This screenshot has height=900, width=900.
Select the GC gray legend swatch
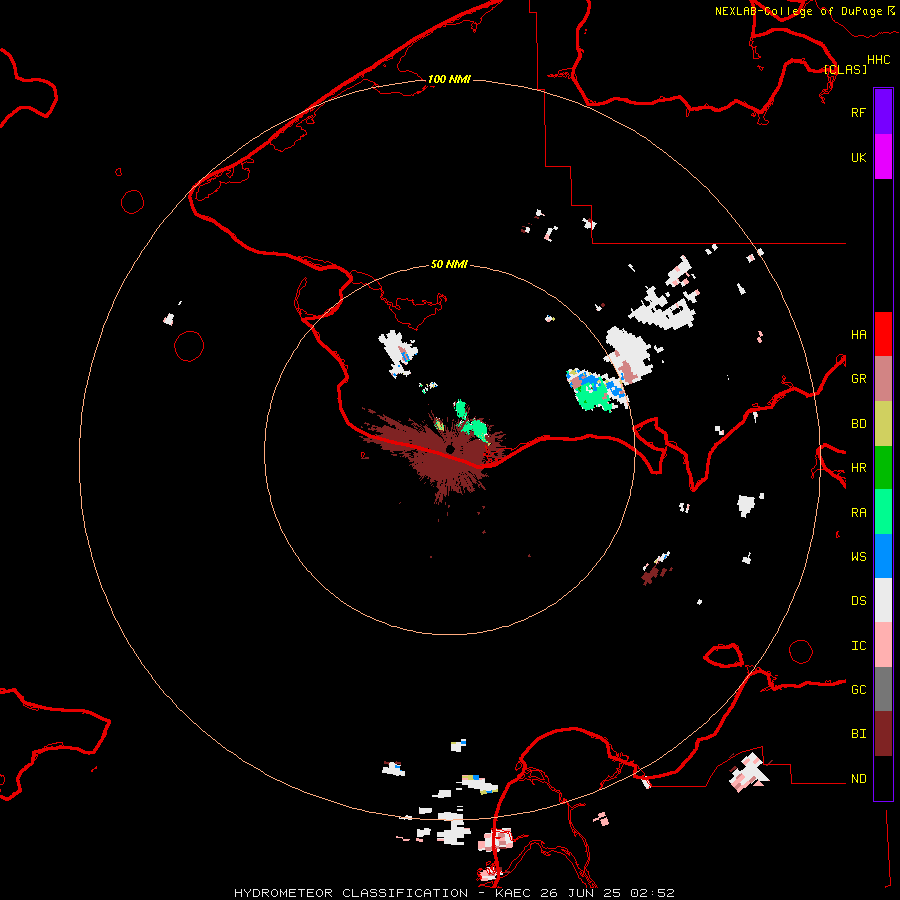coord(883,689)
